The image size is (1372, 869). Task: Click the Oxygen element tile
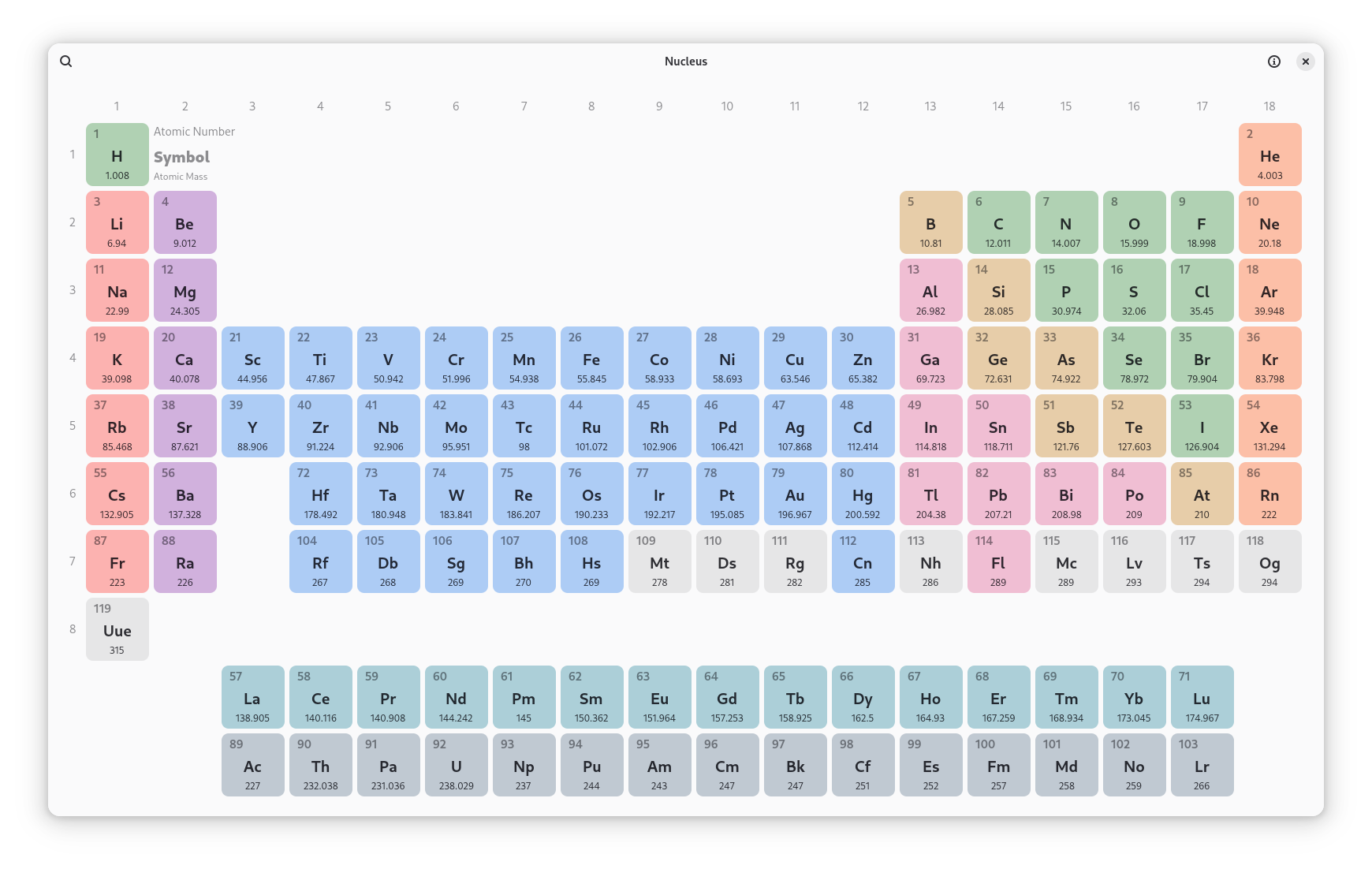(1134, 222)
